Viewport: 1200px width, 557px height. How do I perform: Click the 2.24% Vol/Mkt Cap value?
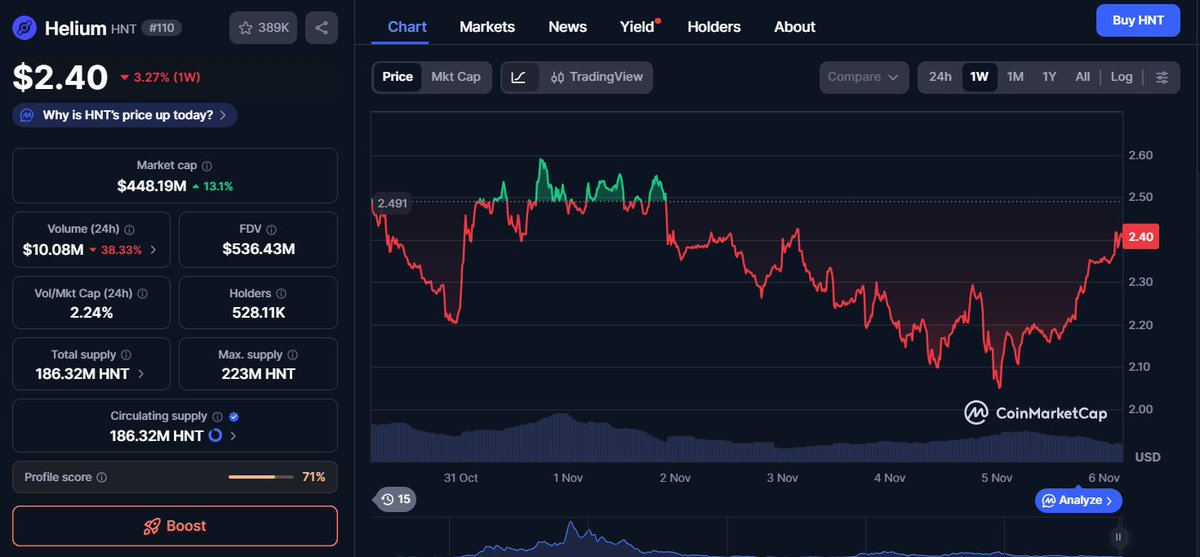tap(91, 313)
